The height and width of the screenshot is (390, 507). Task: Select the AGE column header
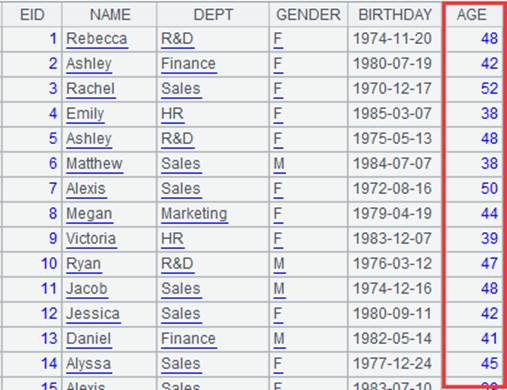[x=472, y=15]
